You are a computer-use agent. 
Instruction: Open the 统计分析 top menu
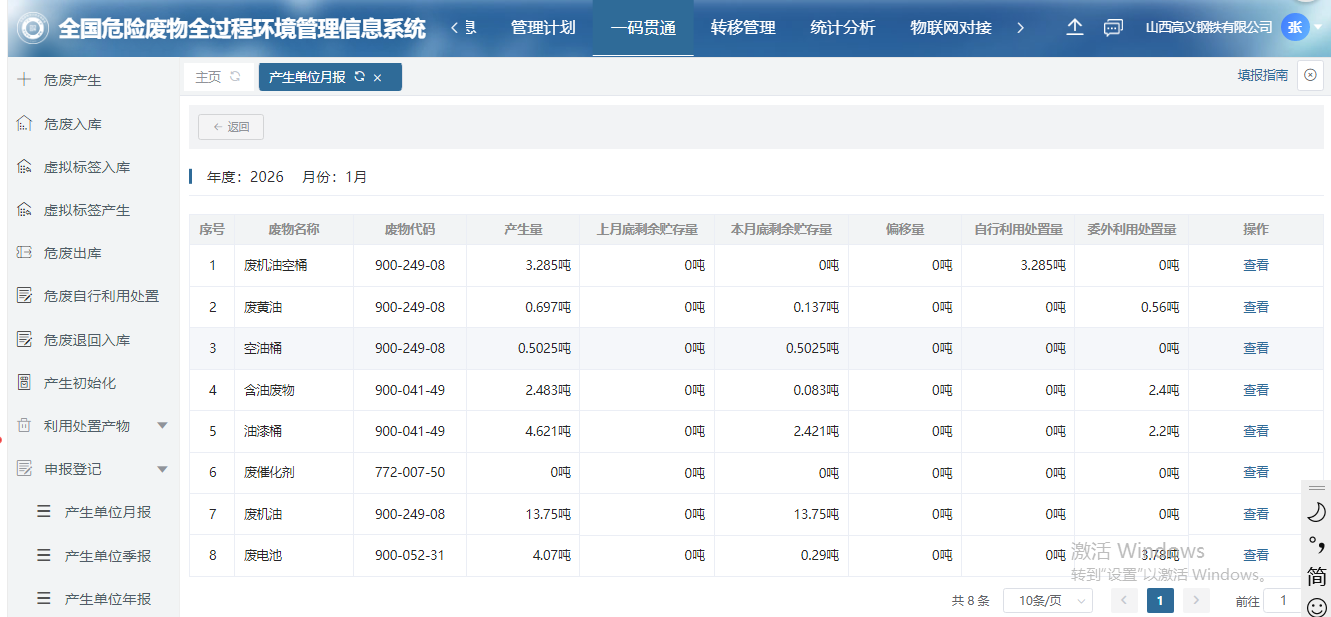[x=842, y=28]
